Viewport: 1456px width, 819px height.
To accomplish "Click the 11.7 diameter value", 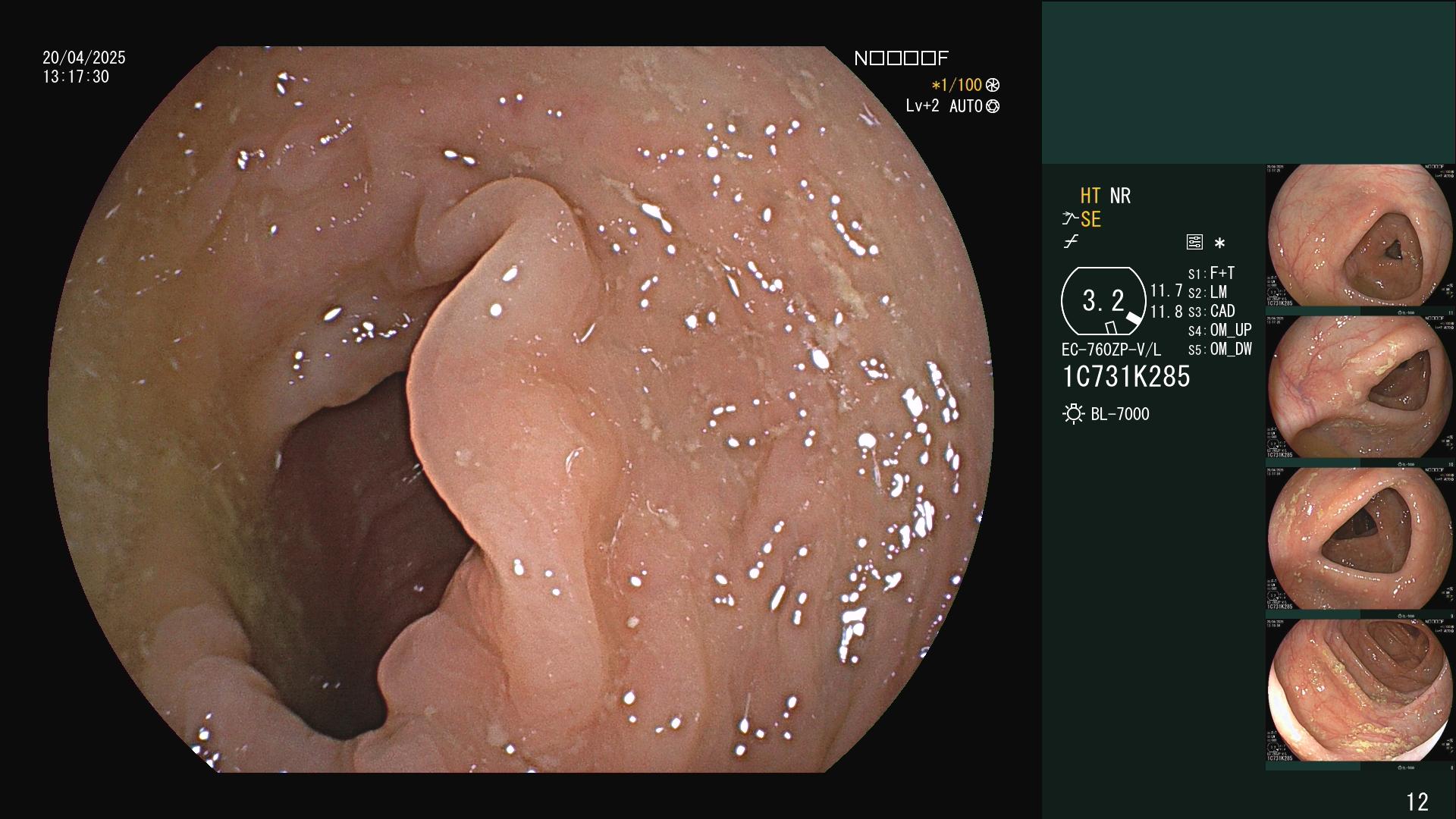I will (1166, 291).
